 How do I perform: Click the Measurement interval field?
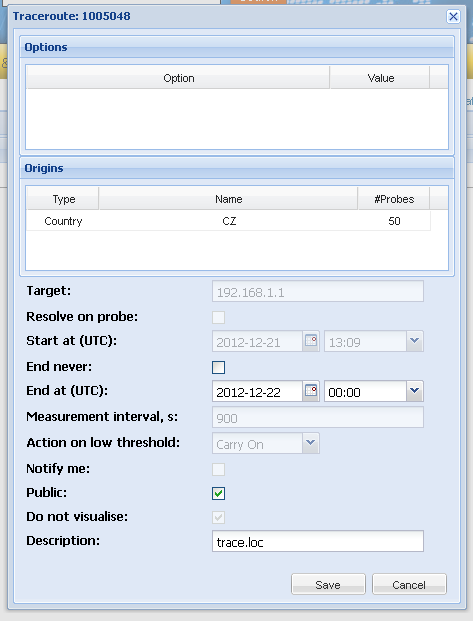pyautogui.click(x=318, y=417)
